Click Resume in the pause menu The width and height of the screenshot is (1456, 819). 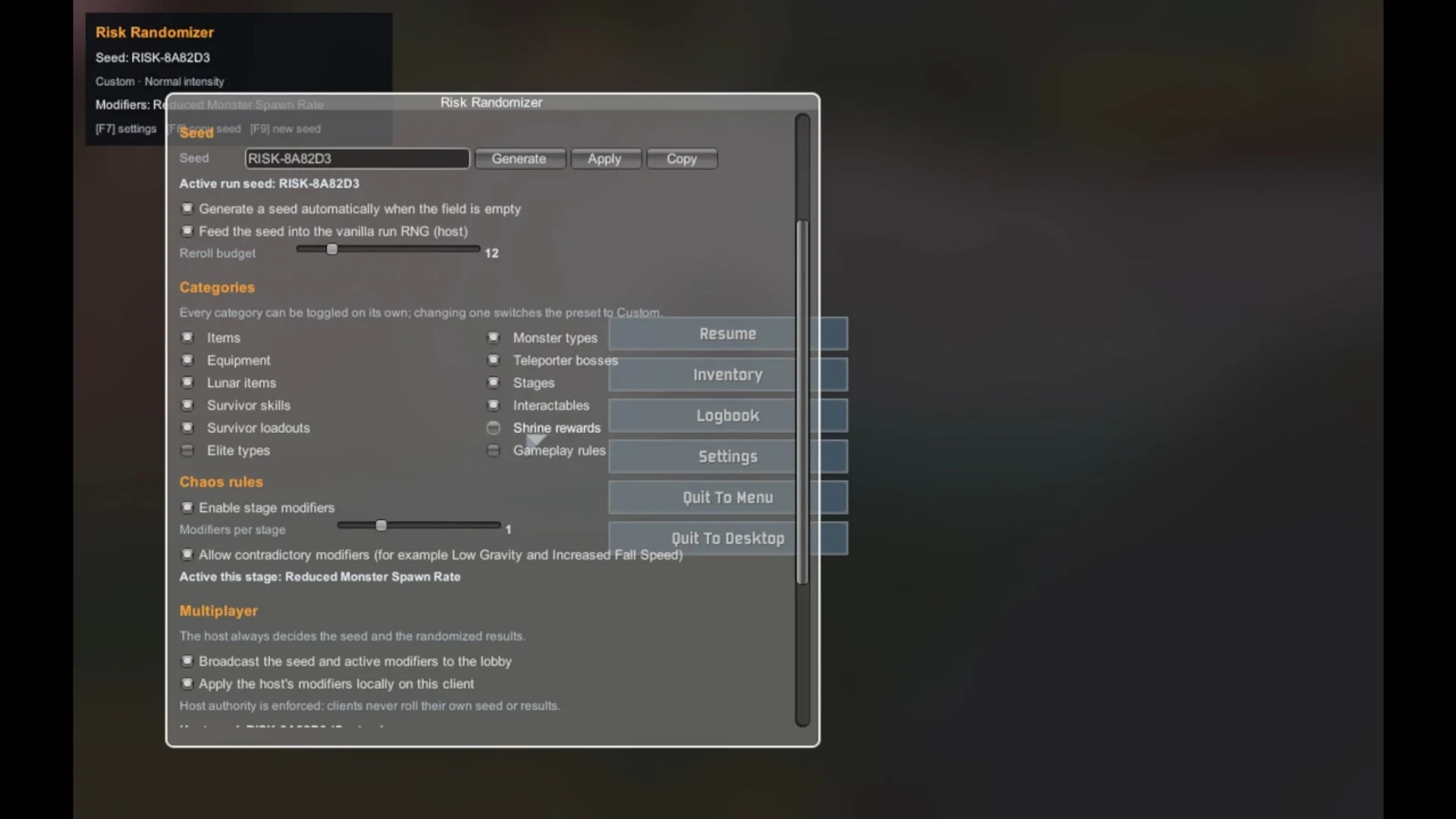pos(728,334)
